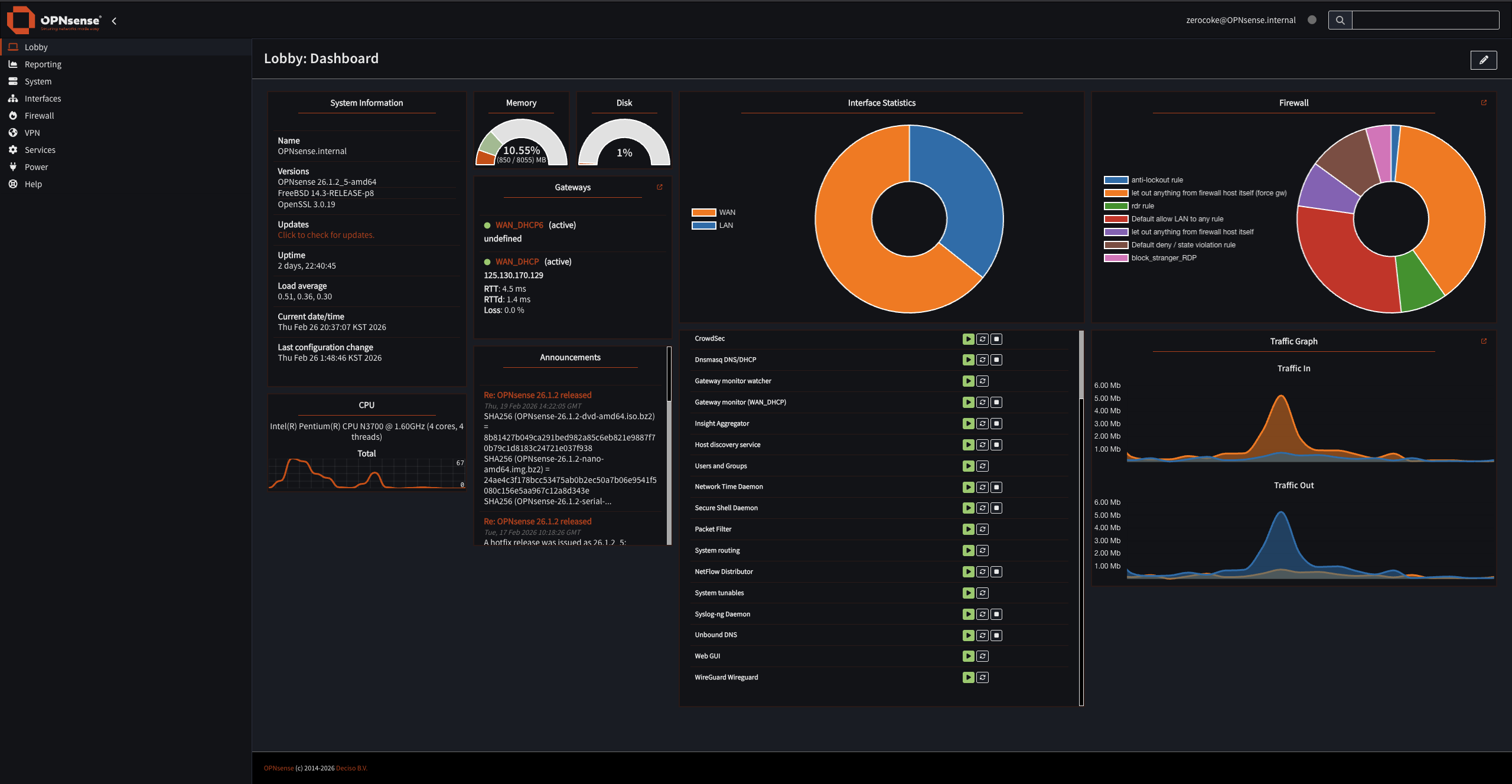
Task: Open the Interfaces menu item
Action: [x=43, y=99]
